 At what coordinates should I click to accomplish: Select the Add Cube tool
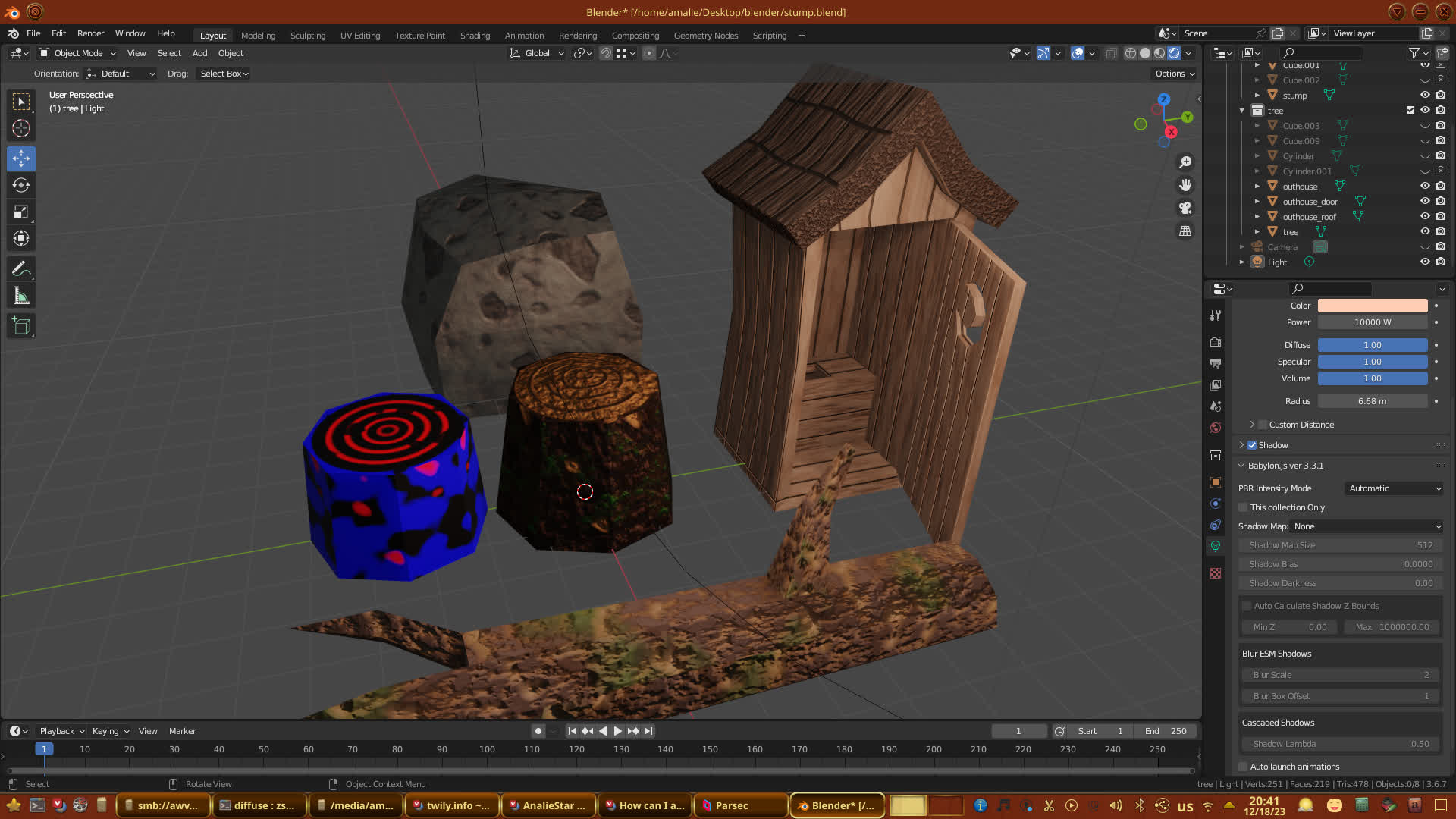21,326
